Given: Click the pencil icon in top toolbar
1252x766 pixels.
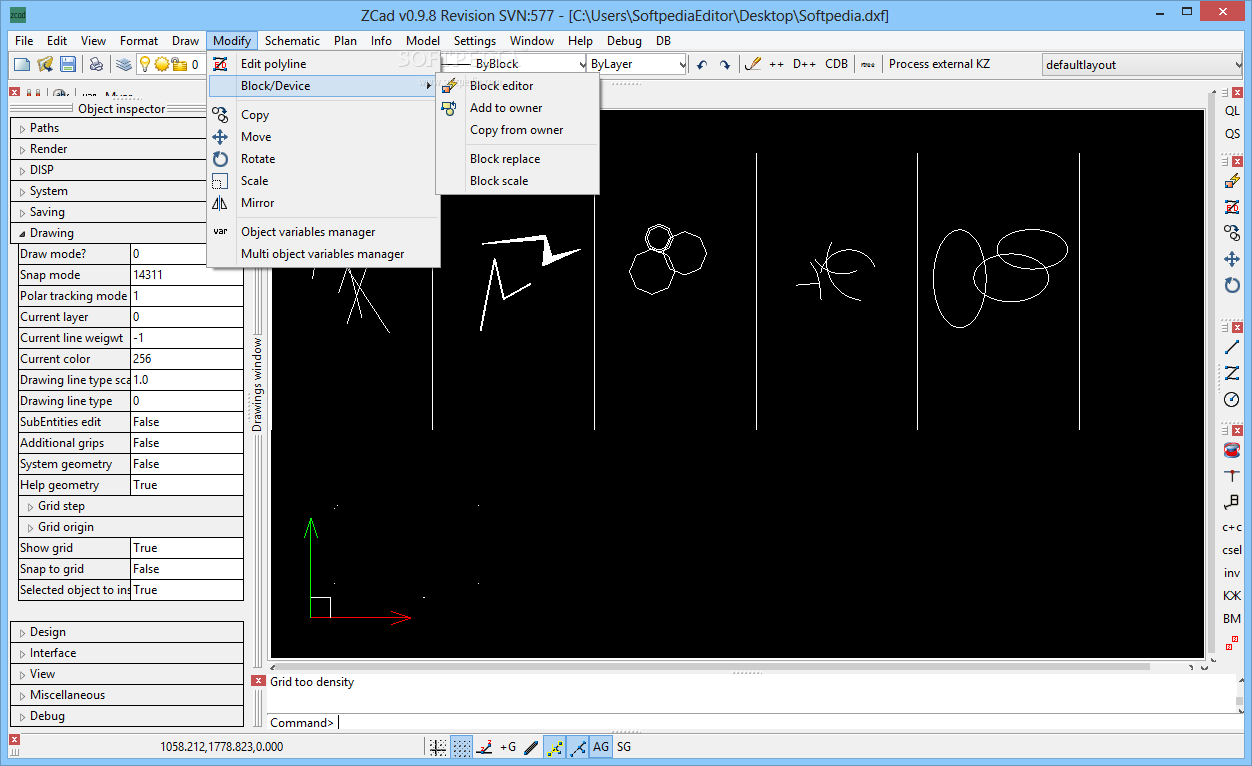Looking at the screenshot, I should (x=753, y=64).
